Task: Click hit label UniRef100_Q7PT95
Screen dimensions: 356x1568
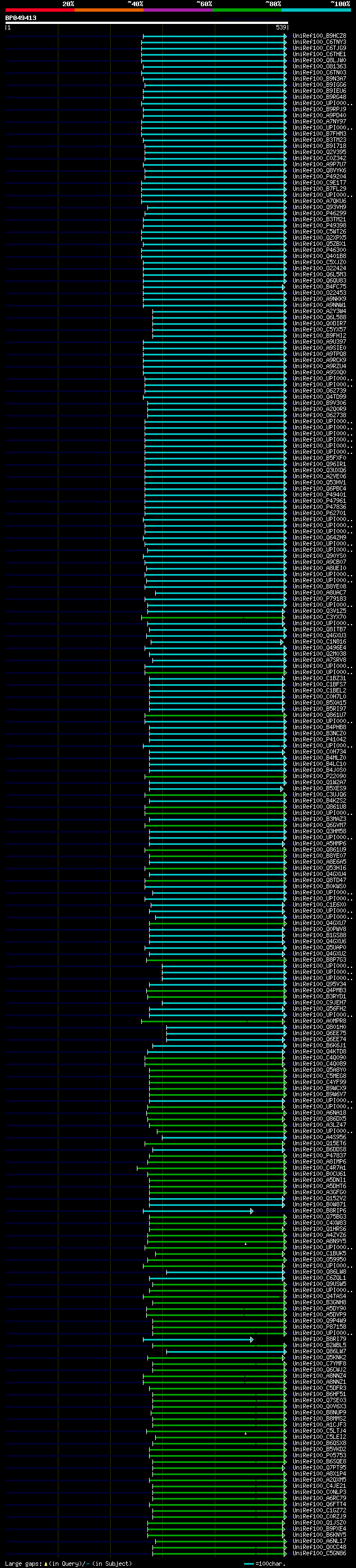Action: tap(319, 1467)
